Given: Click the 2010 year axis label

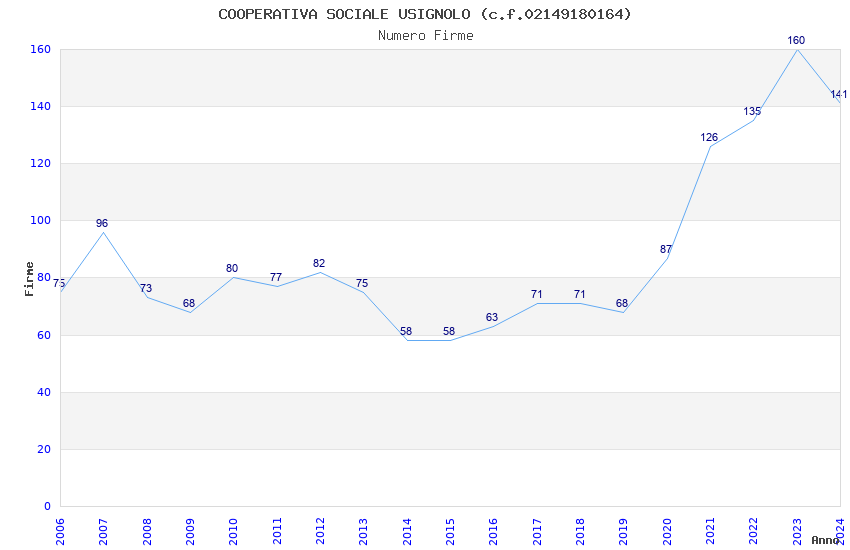Looking at the screenshot, I should tap(233, 532).
